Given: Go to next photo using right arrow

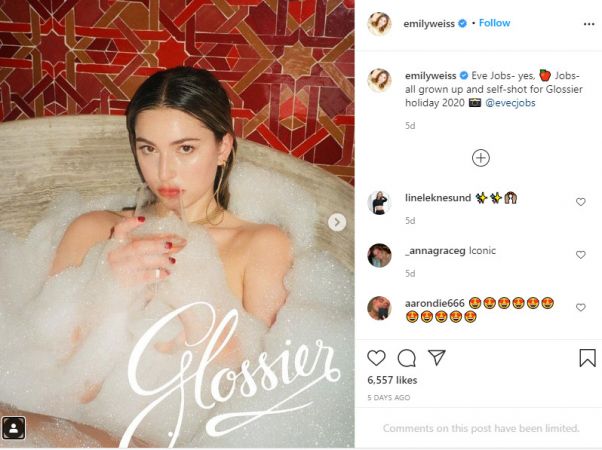Looking at the screenshot, I should pos(337,222).
